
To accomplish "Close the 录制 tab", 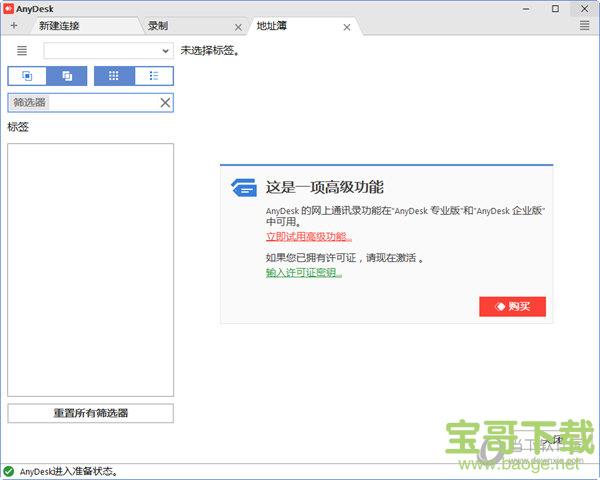I will (238, 27).
